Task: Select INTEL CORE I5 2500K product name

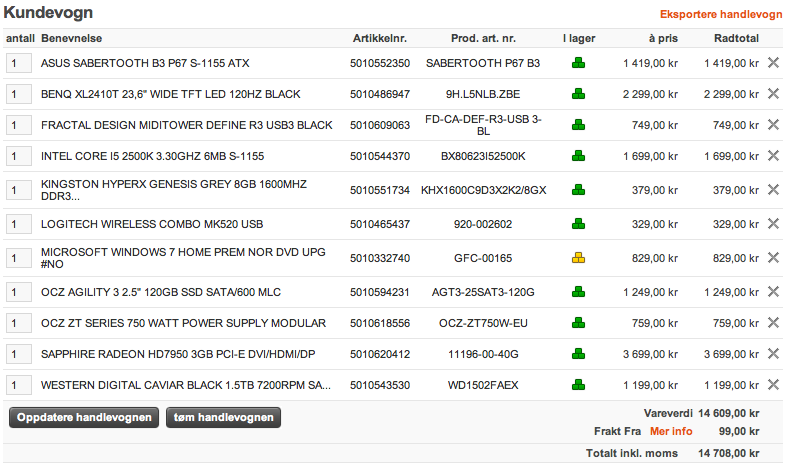Action: point(153,156)
